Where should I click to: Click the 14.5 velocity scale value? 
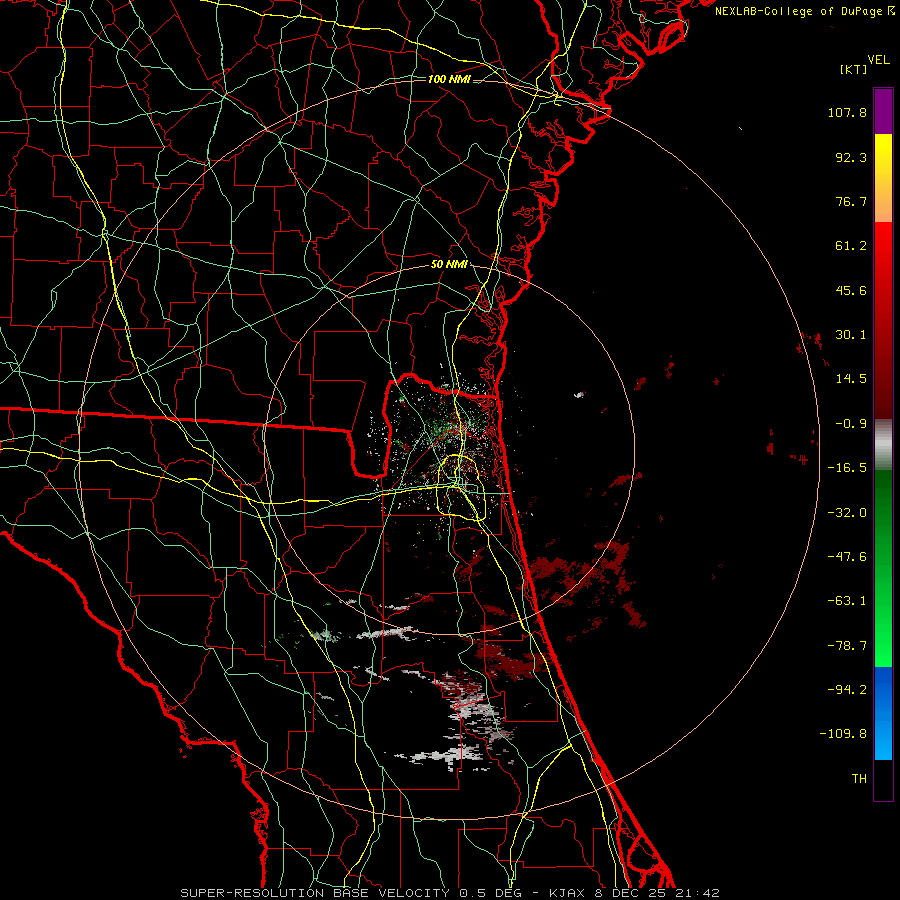pyautogui.click(x=851, y=379)
